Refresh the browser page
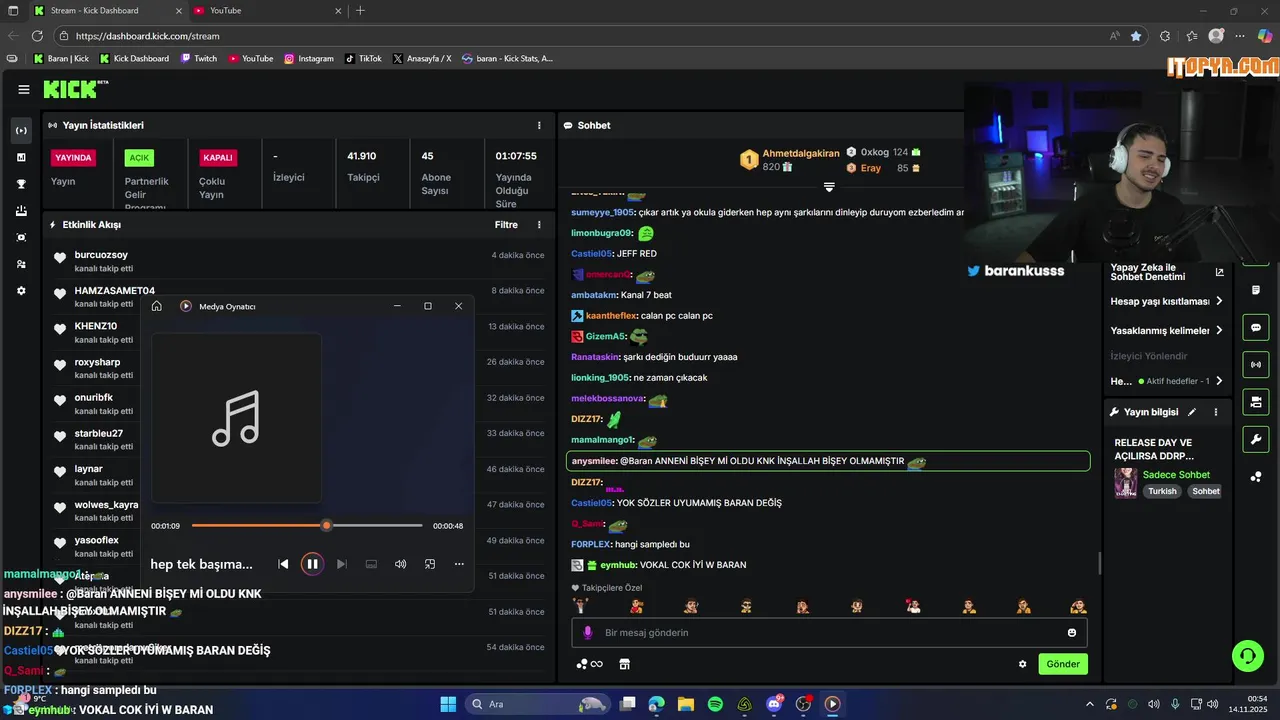 pos(37,36)
